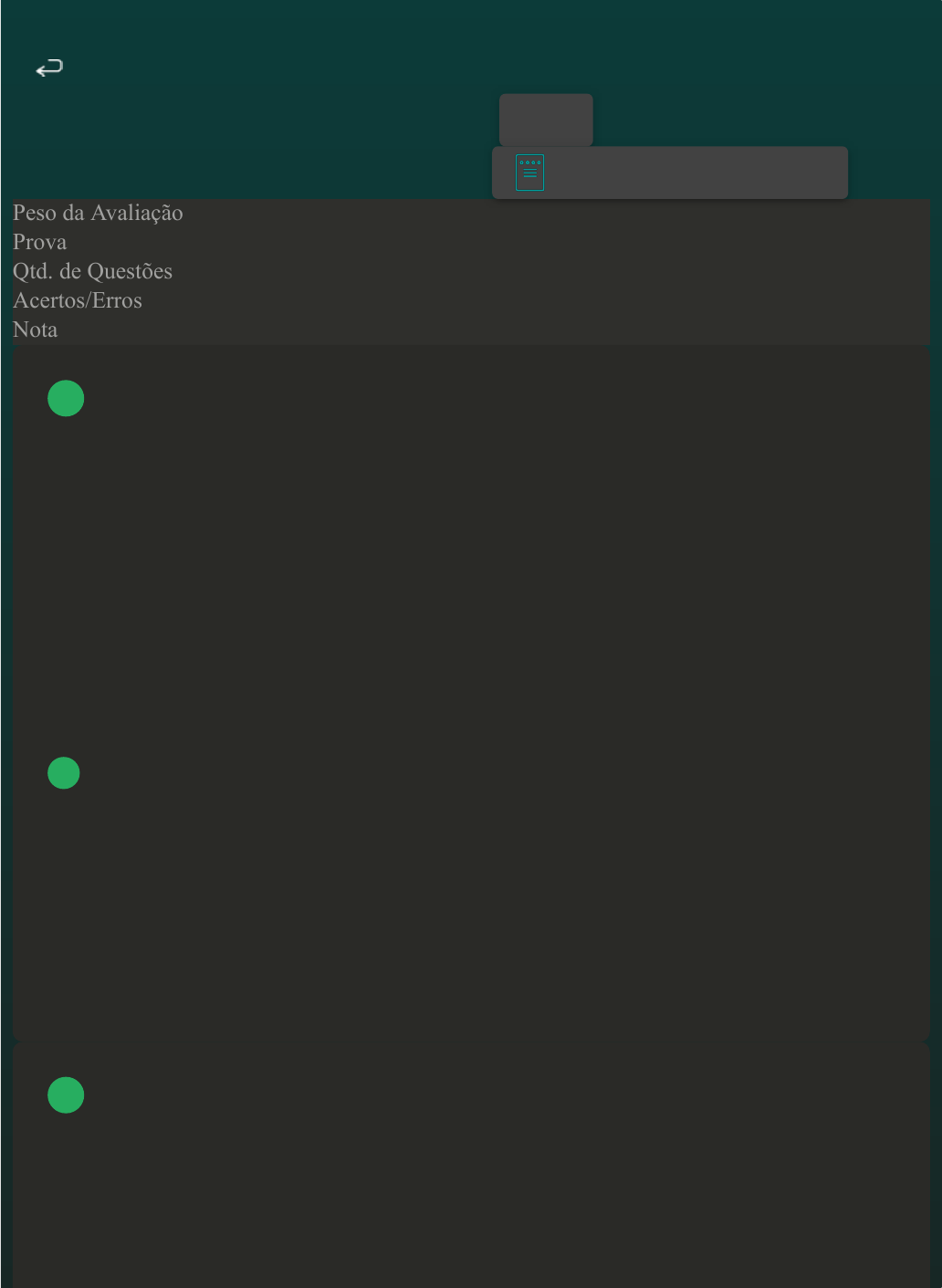
Task: Open the small blank gray tab above the bar
Action: click(546, 120)
